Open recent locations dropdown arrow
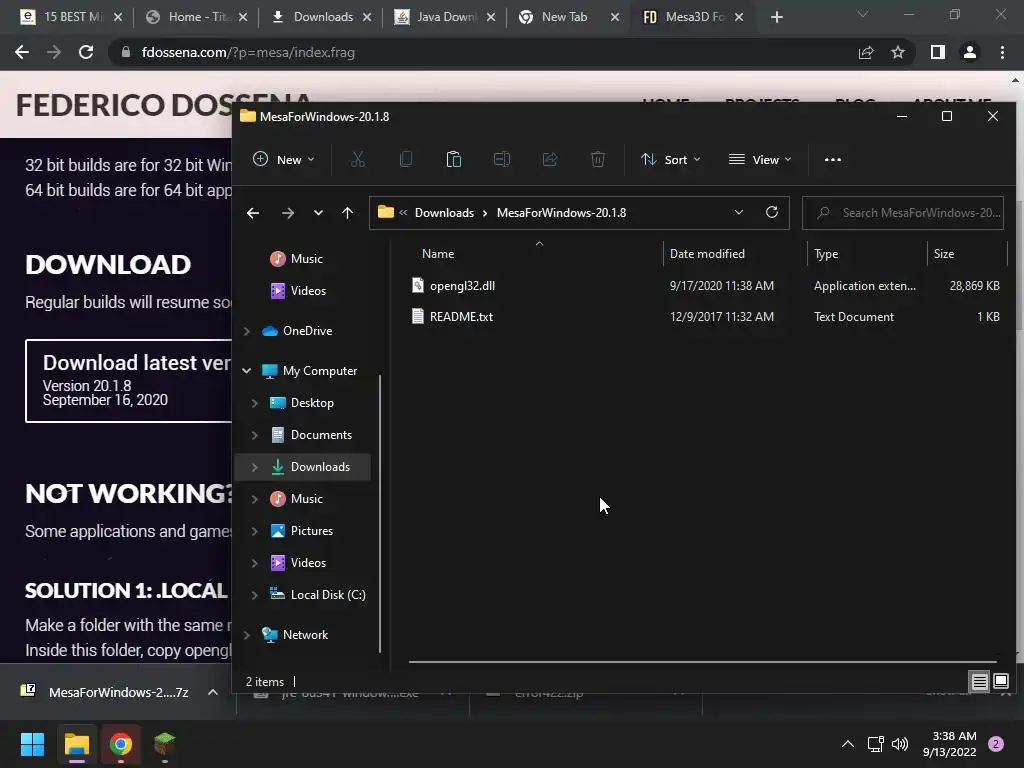The height and width of the screenshot is (768, 1024). (x=318, y=213)
